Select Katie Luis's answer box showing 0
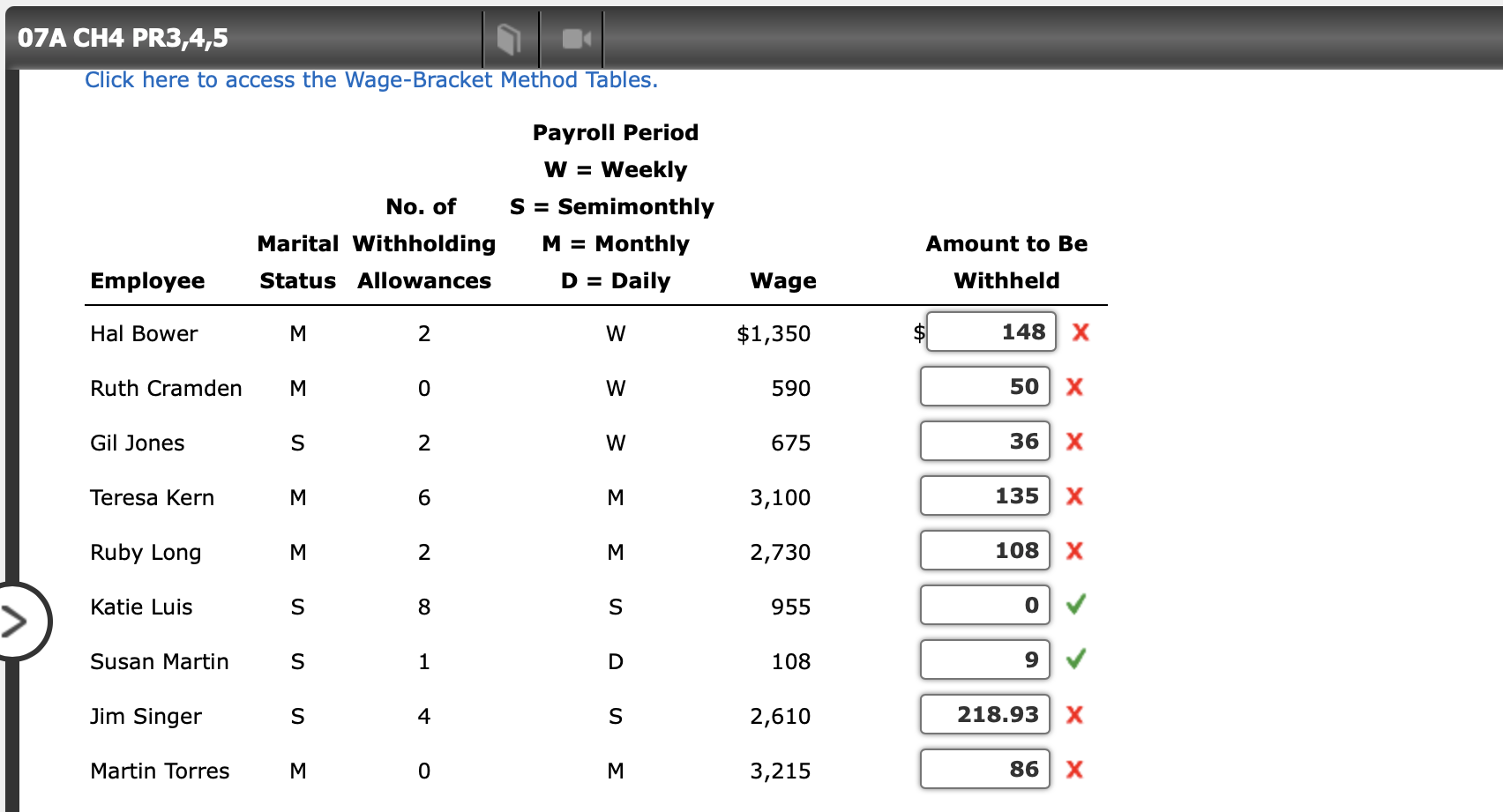 [983, 605]
